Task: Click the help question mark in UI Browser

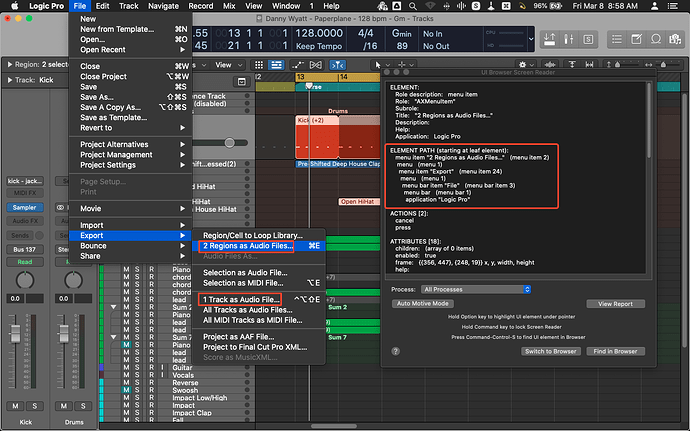Action: tap(396, 351)
